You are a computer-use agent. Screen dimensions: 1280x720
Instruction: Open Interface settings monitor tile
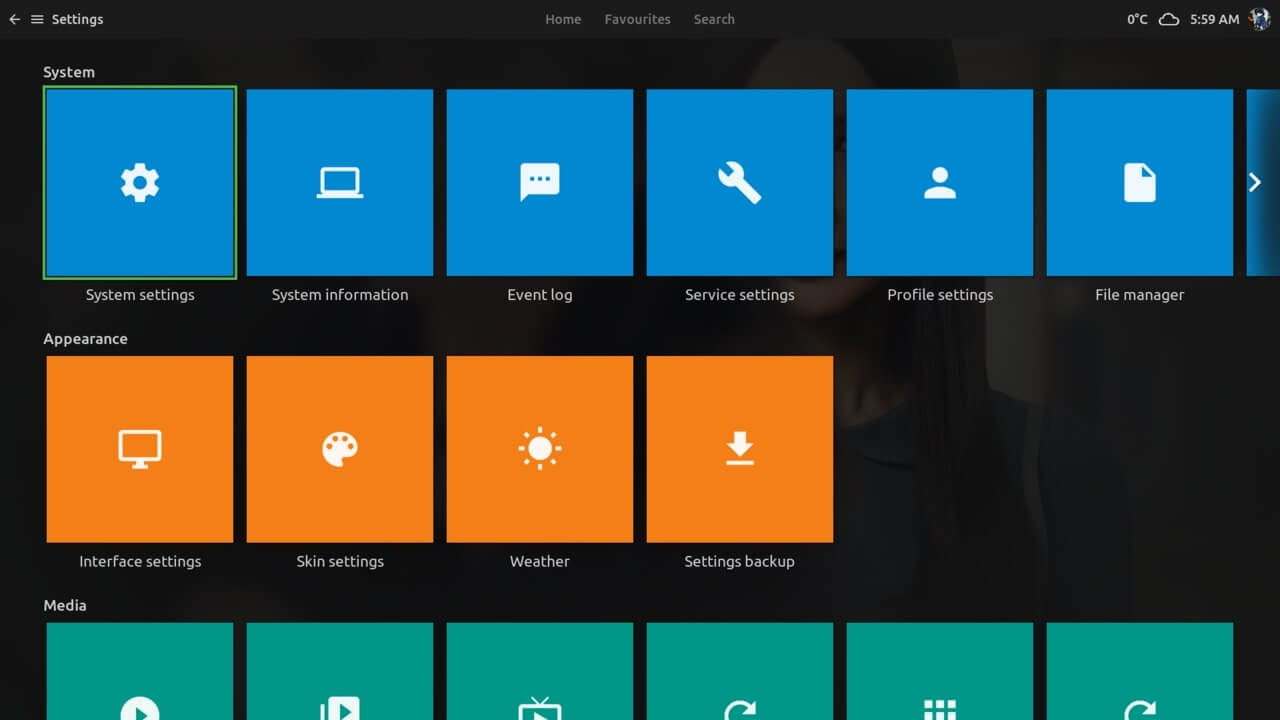pyautogui.click(x=140, y=449)
